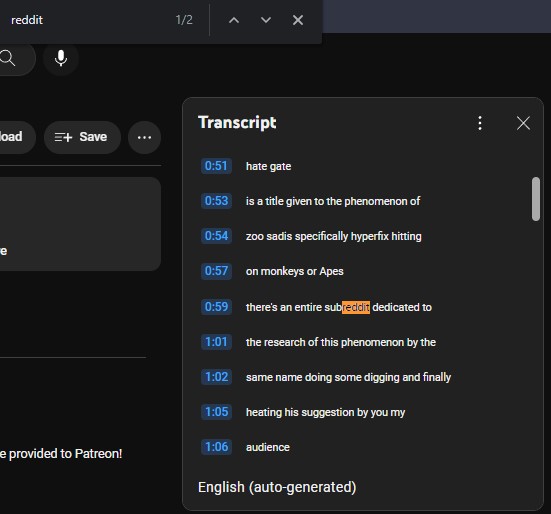Jump to 1:06 audience timestamp
Image resolution: width=551 pixels, height=514 pixels.
pyautogui.click(x=216, y=447)
